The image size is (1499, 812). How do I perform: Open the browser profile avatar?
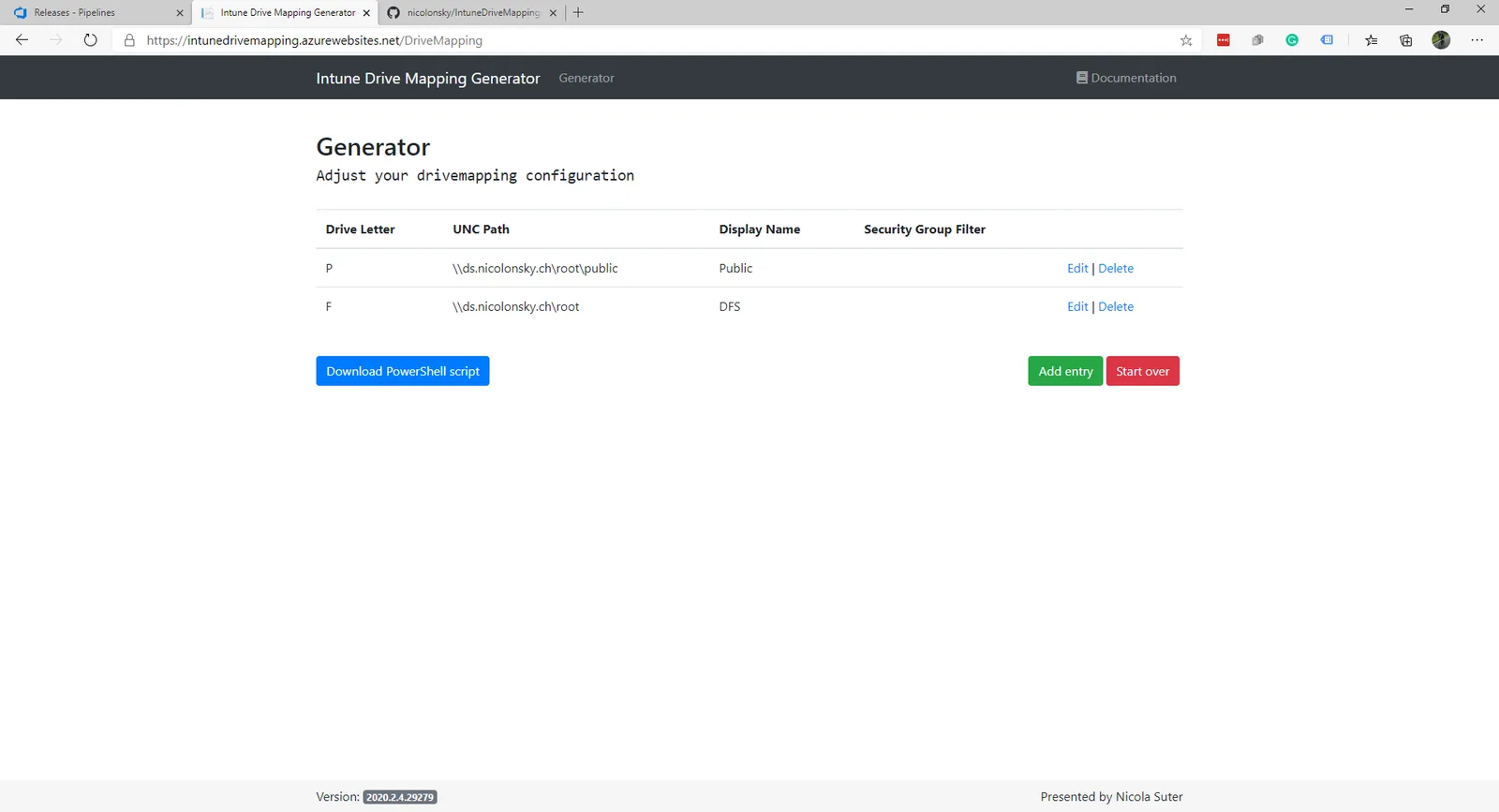[1441, 40]
